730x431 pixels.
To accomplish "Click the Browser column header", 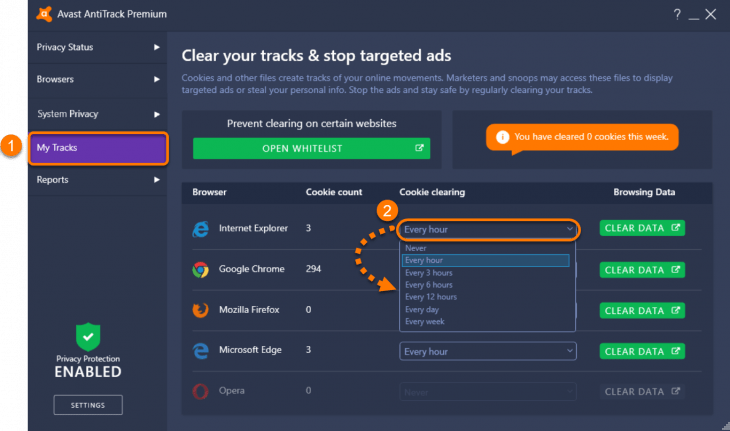I will point(210,192).
